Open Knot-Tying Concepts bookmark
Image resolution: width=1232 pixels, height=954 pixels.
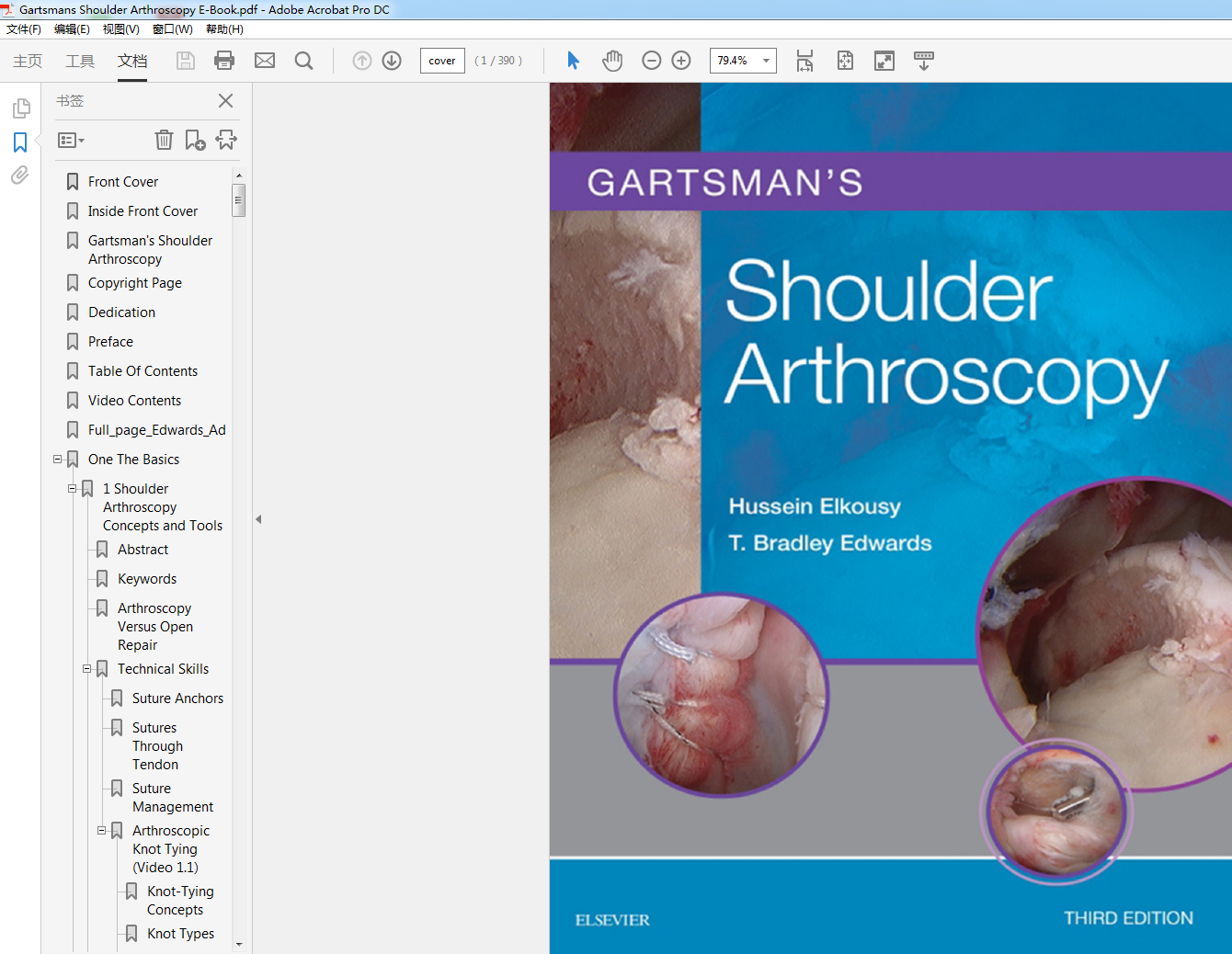click(x=180, y=901)
